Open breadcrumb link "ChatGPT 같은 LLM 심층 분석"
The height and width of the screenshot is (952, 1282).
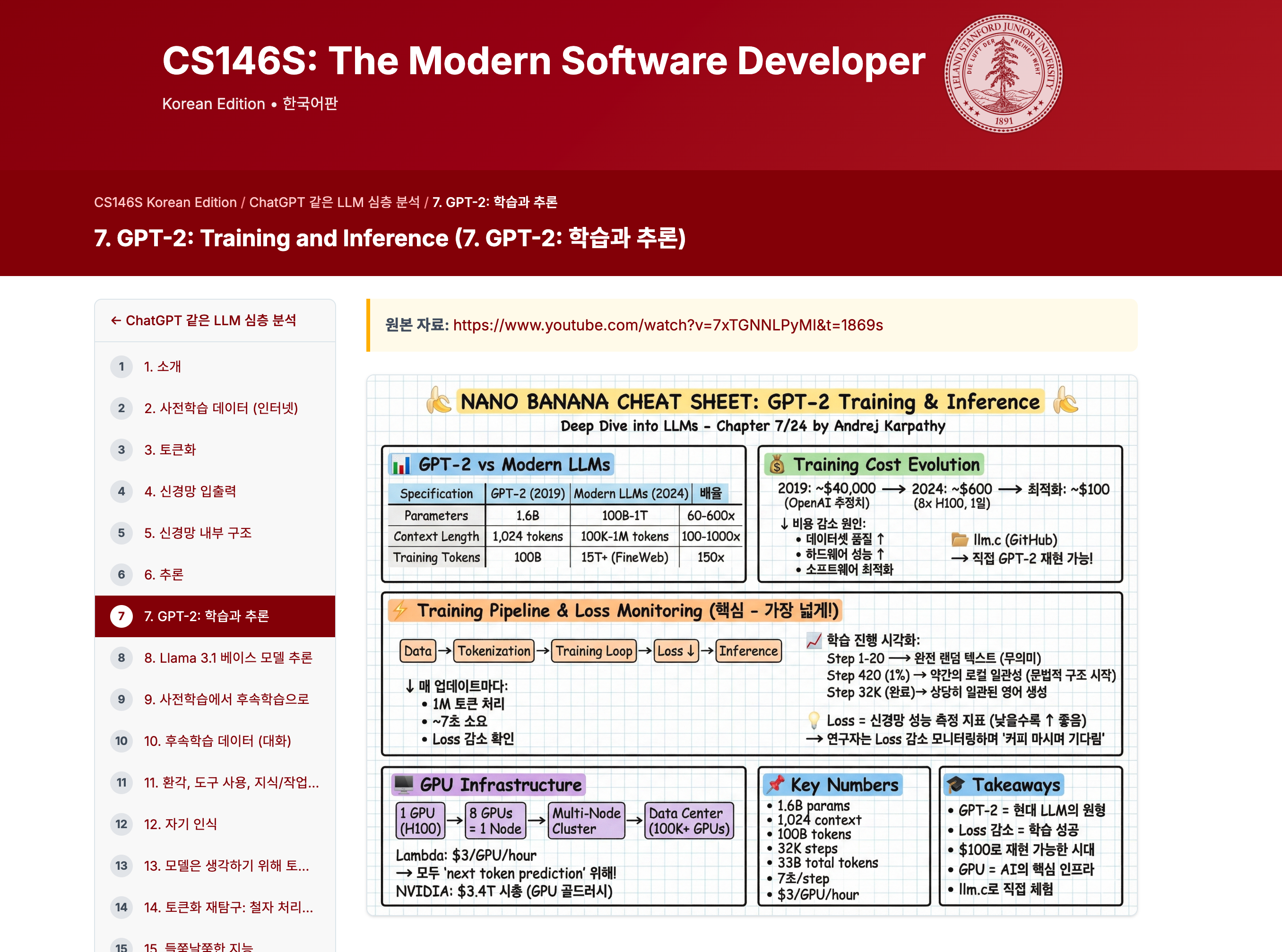(x=334, y=202)
